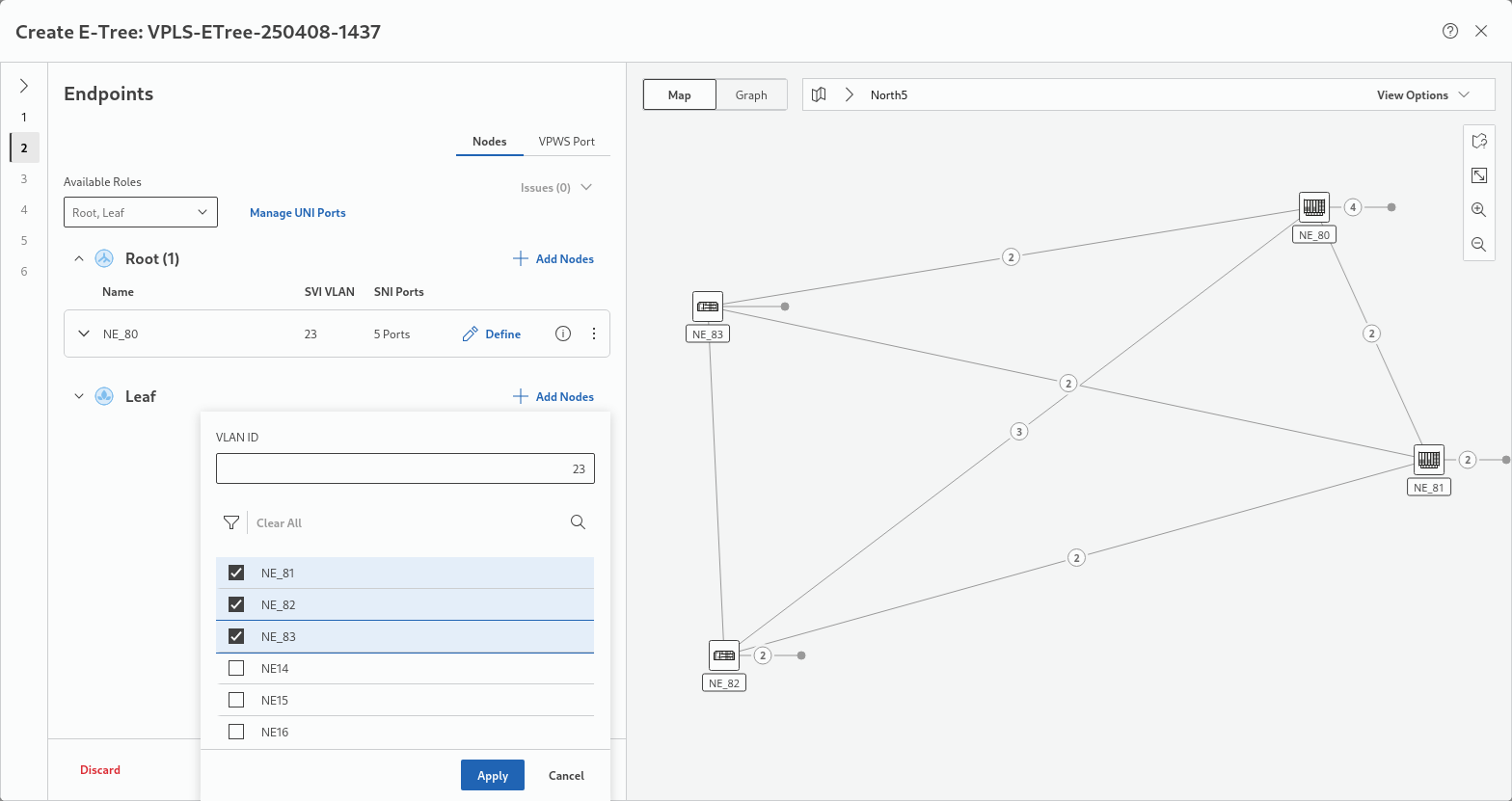Click the fit-to-screen map icon
Image resolution: width=1512 pixels, height=801 pixels.
(x=1478, y=175)
